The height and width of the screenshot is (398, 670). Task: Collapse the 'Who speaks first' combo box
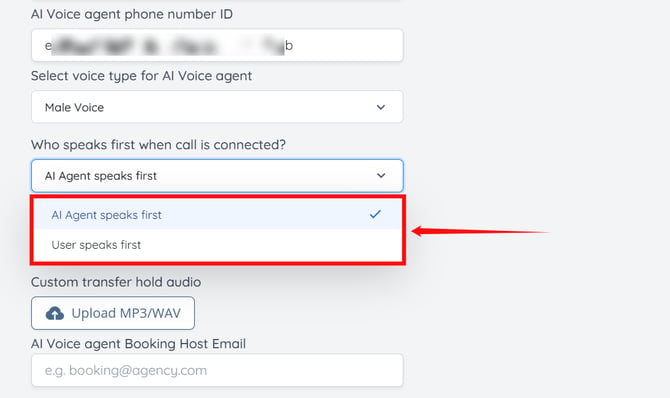tap(217, 176)
